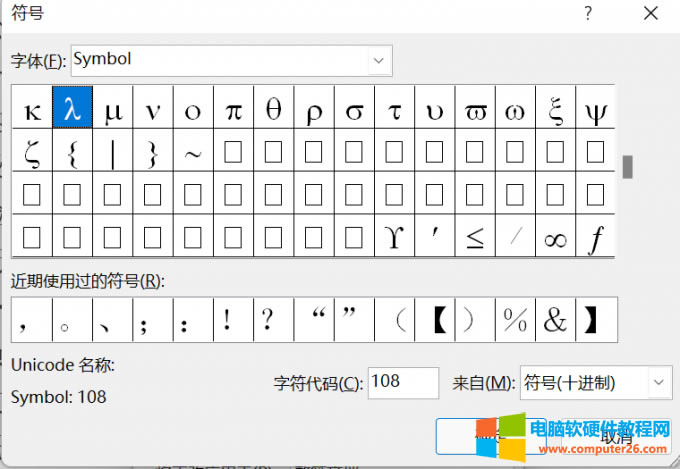Click the omega ω symbol
Screen dimensions: 680x469
(x=516, y=110)
